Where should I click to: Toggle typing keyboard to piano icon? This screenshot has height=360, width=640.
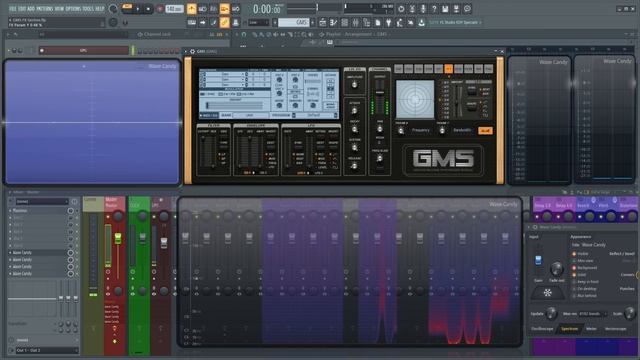pos(191,22)
